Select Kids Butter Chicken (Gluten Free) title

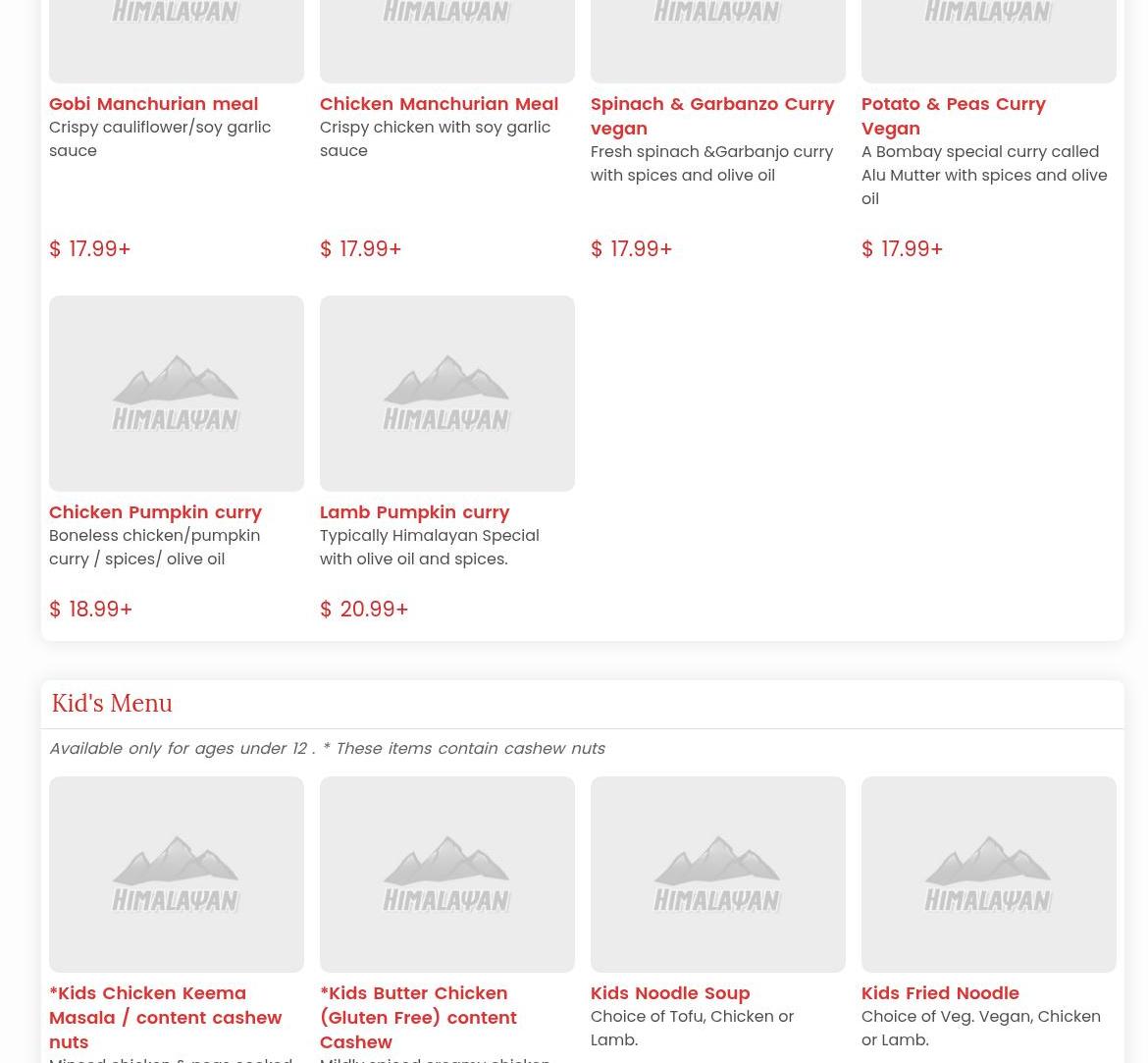click(x=418, y=1017)
